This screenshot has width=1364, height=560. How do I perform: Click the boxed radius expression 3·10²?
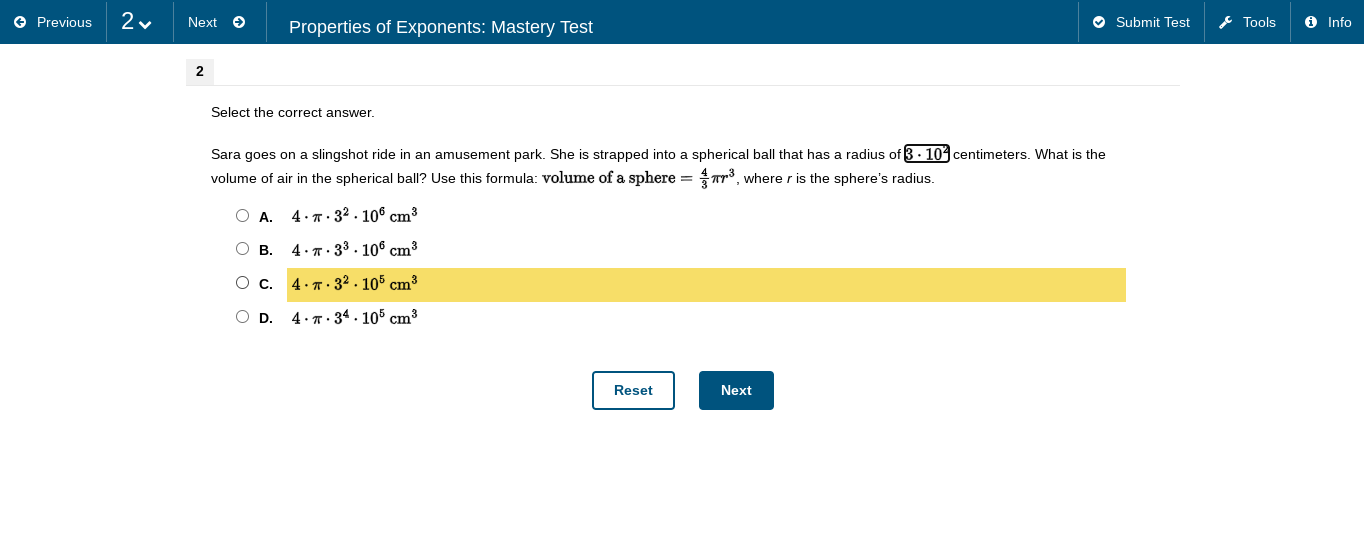tap(927, 154)
